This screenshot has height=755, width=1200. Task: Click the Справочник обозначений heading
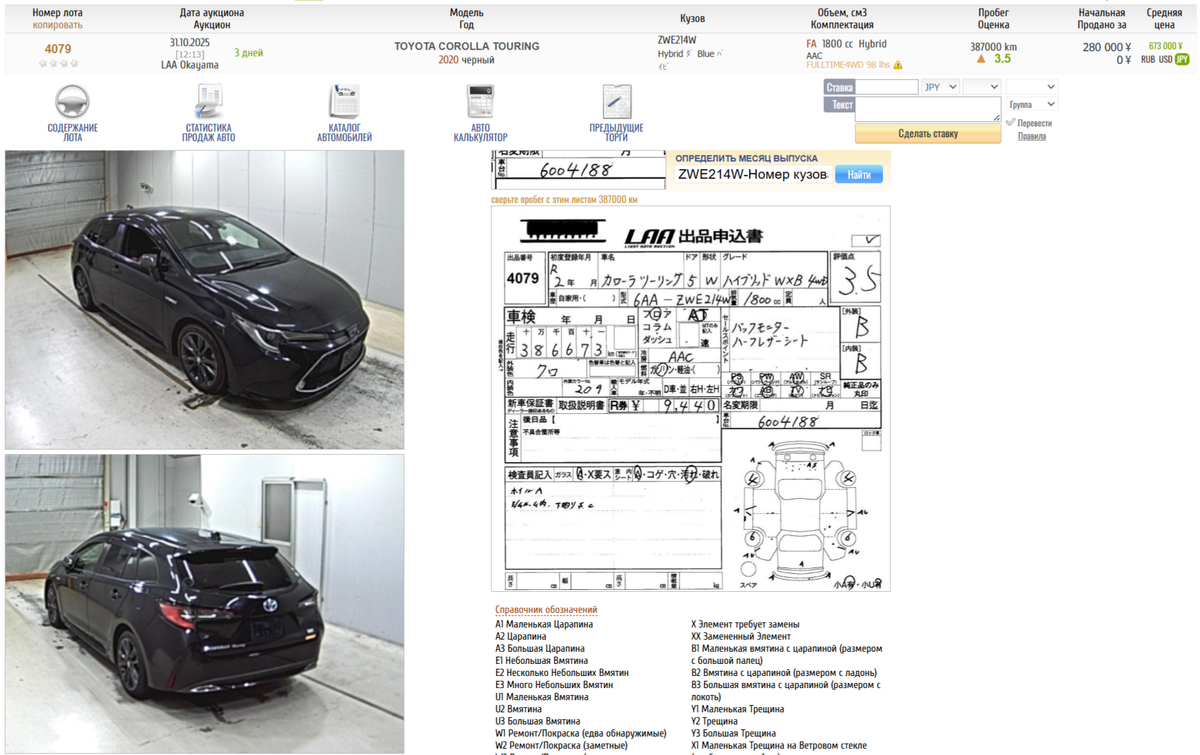point(546,610)
